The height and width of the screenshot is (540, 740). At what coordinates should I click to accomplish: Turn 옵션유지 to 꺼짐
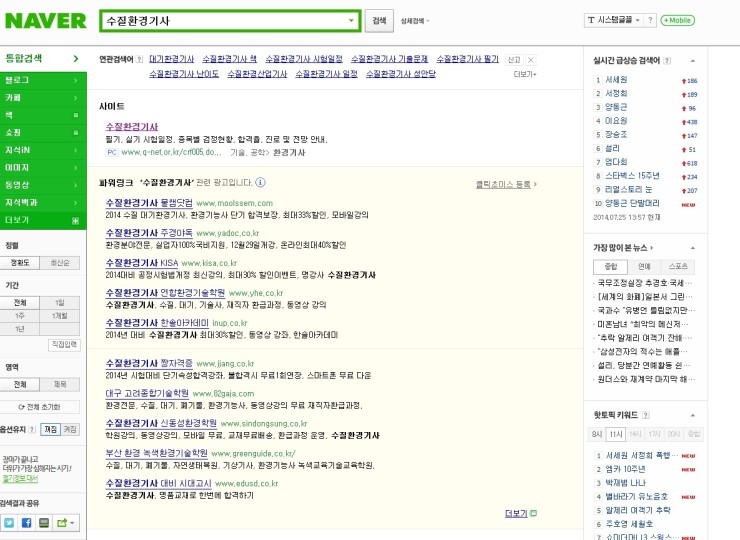[x=50, y=430]
